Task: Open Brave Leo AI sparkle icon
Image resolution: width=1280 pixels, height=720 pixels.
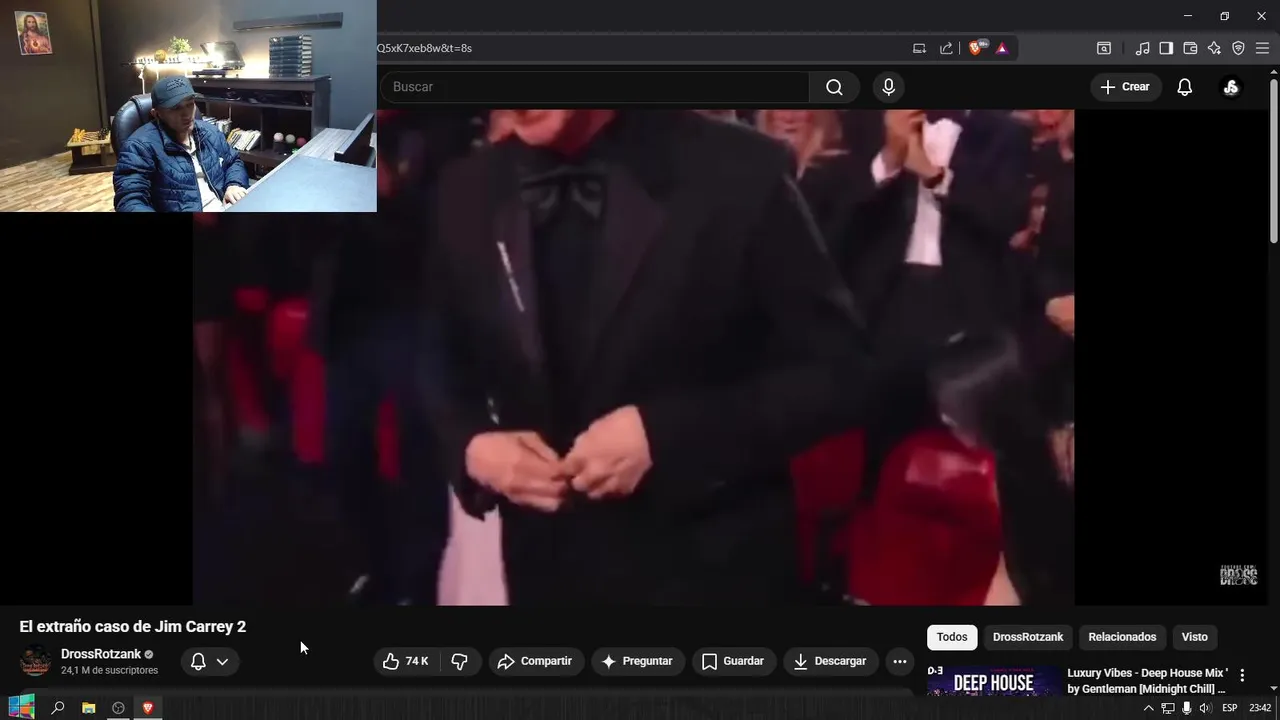Action: (1214, 48)
